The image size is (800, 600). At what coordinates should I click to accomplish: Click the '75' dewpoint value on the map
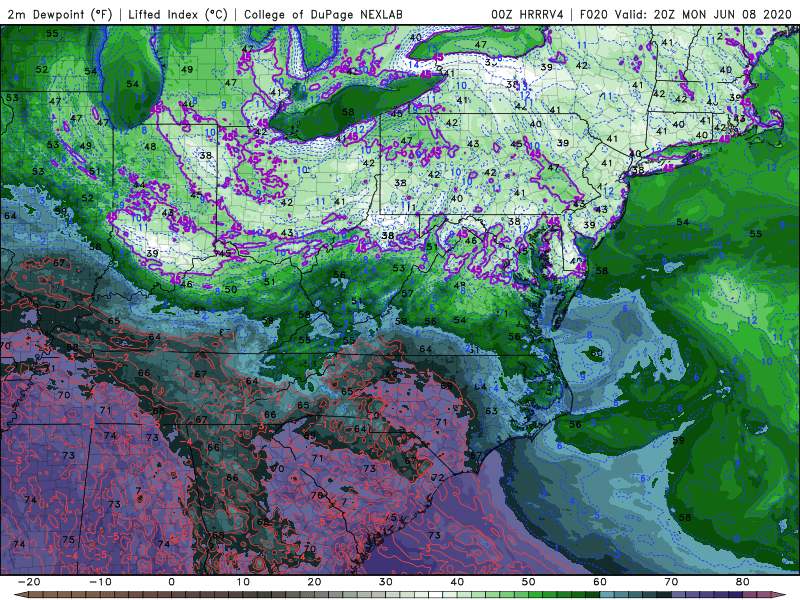click(x=68, y=539)
